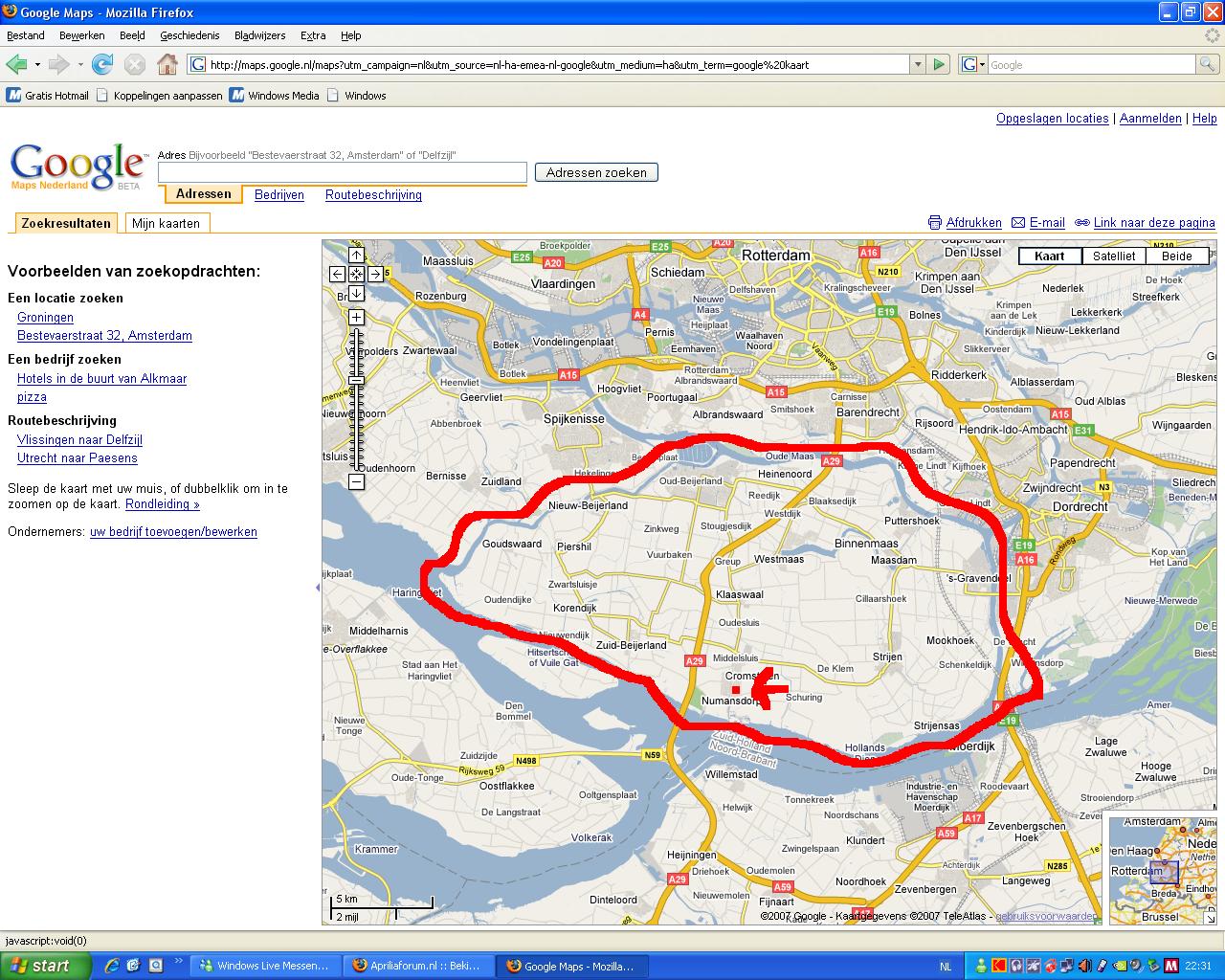Open the Opgeslagen locaties link
The image size is (1225, 980).
click(1053, 119)
